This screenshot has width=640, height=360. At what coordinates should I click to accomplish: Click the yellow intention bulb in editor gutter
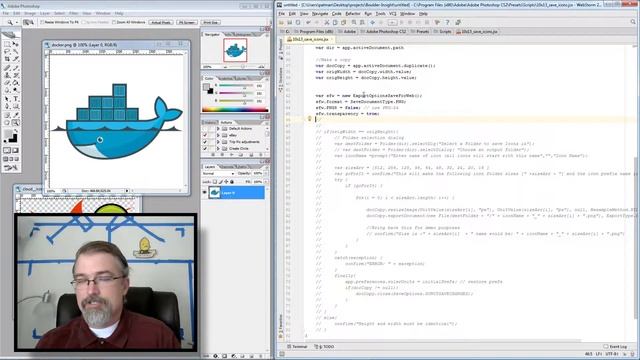pos(309,119)
